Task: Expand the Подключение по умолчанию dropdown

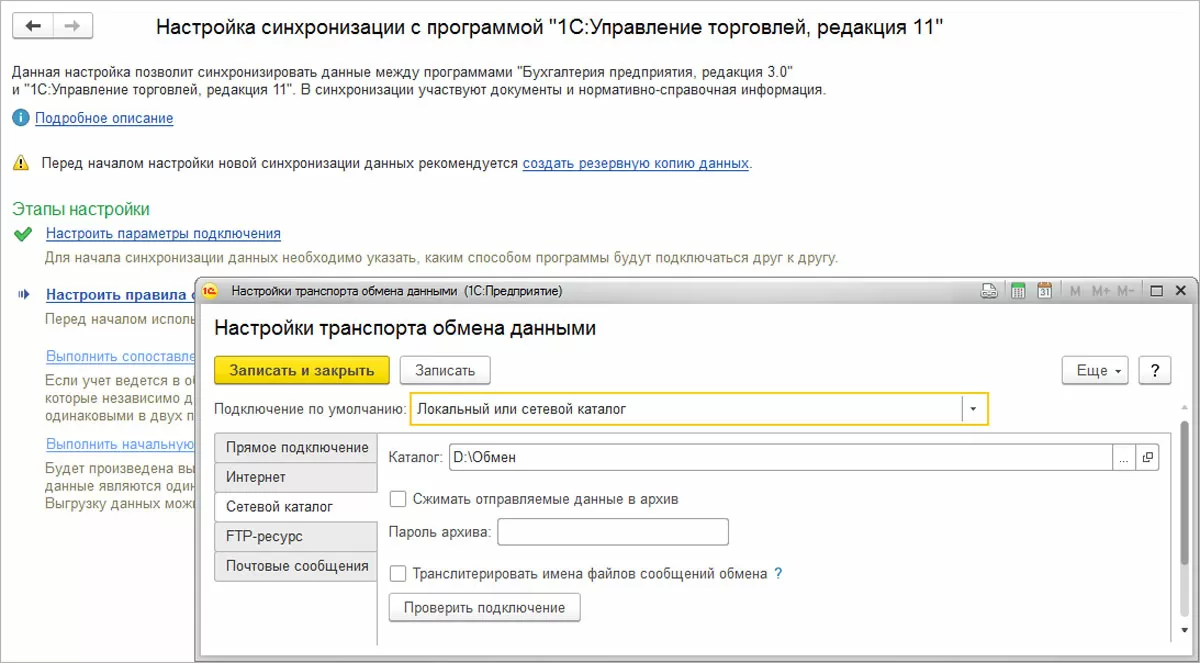Action: [974, 409]
